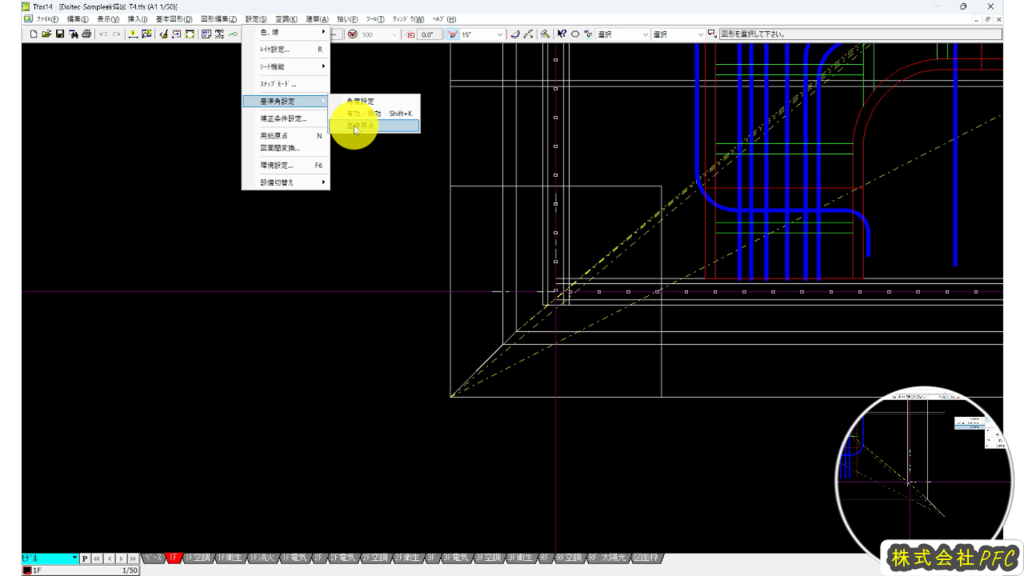1024x576 pixels.
Task: Open the 15° angle dropdown
Action: click(500, 34)
